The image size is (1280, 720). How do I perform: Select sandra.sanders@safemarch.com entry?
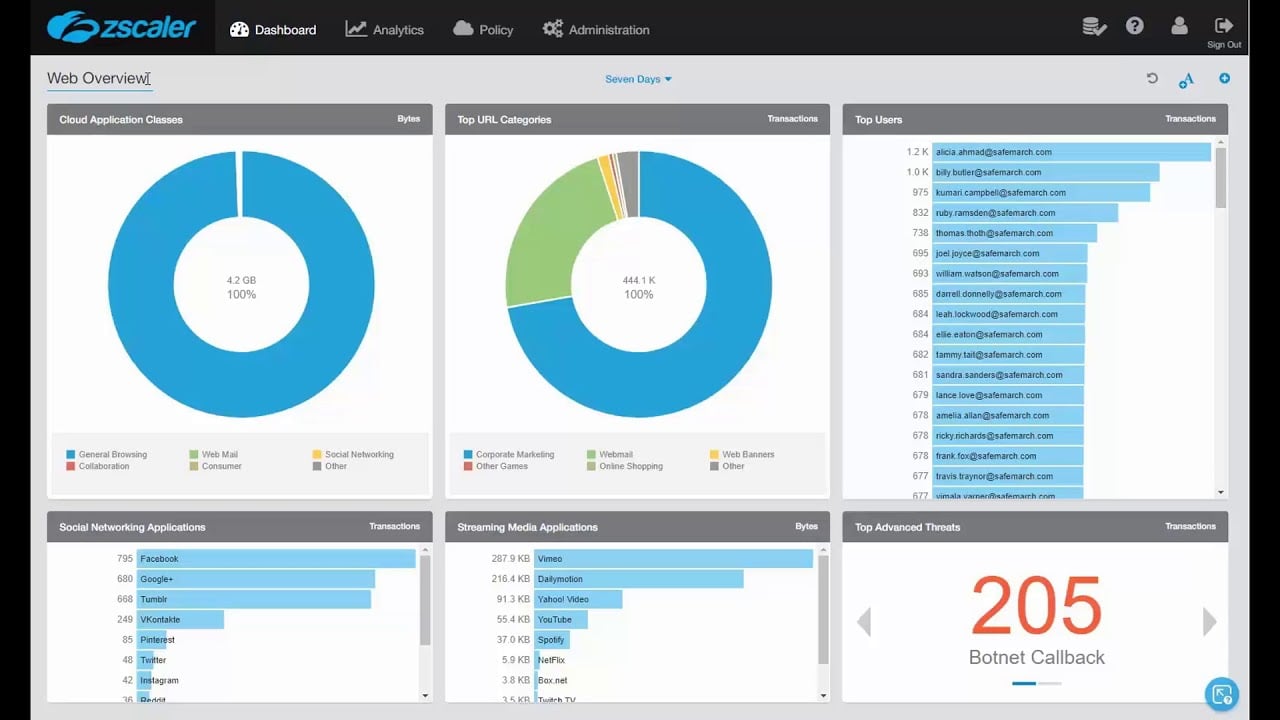point(1008,375)
